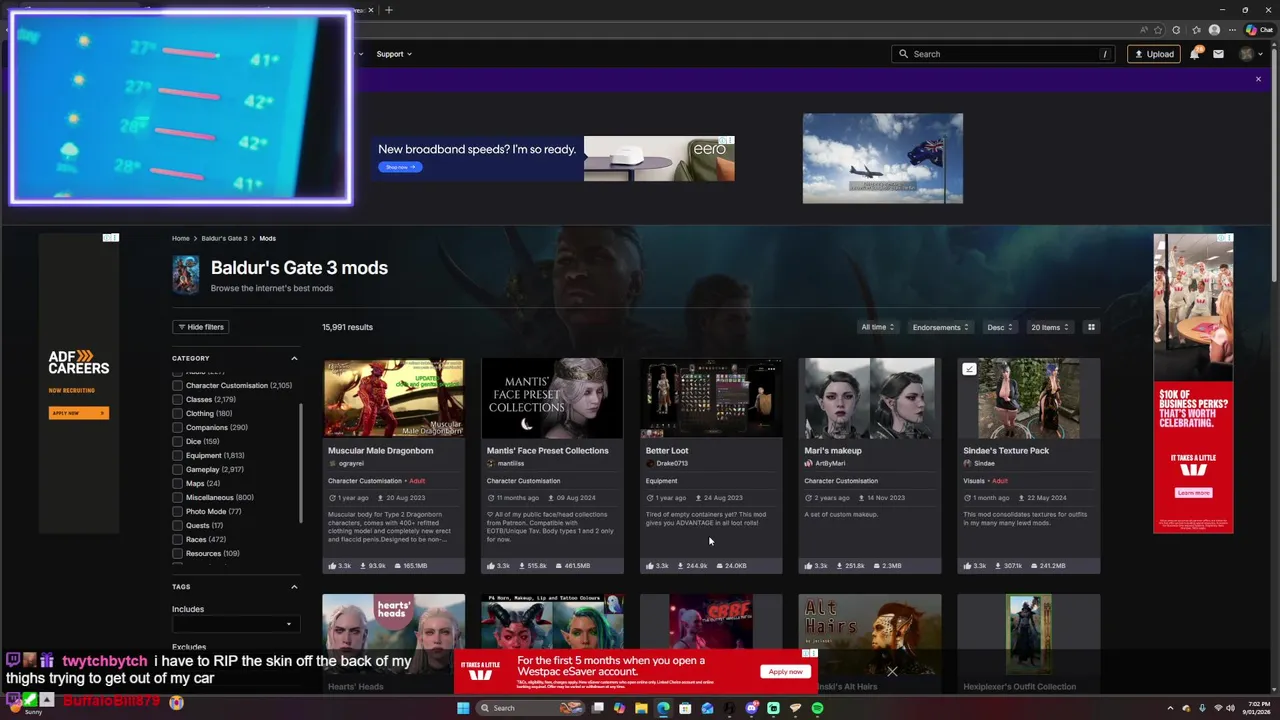Click the Upload button
This screenshot has width=1280, height=720.
click(1154, 54)
